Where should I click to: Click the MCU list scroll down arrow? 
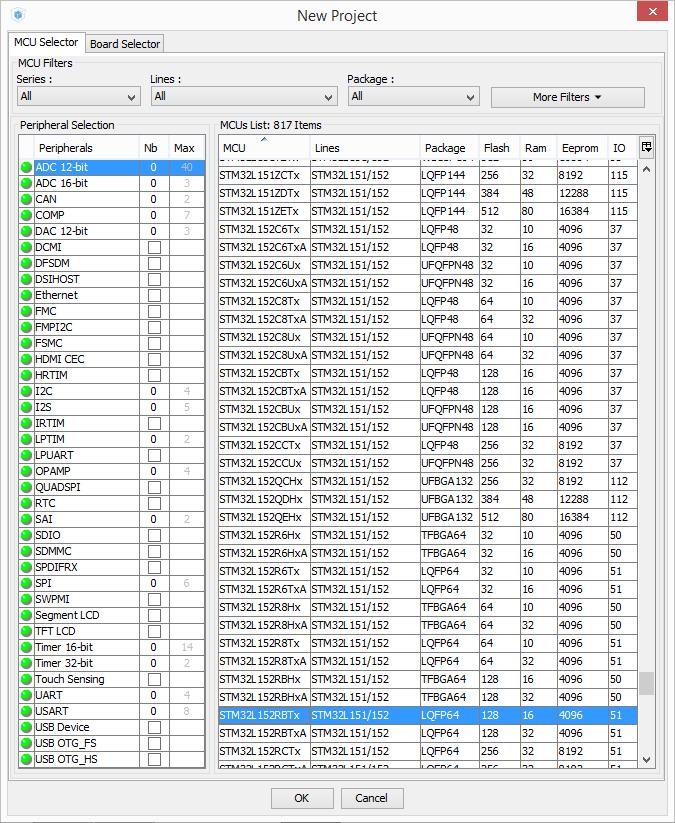click(647, 759)
